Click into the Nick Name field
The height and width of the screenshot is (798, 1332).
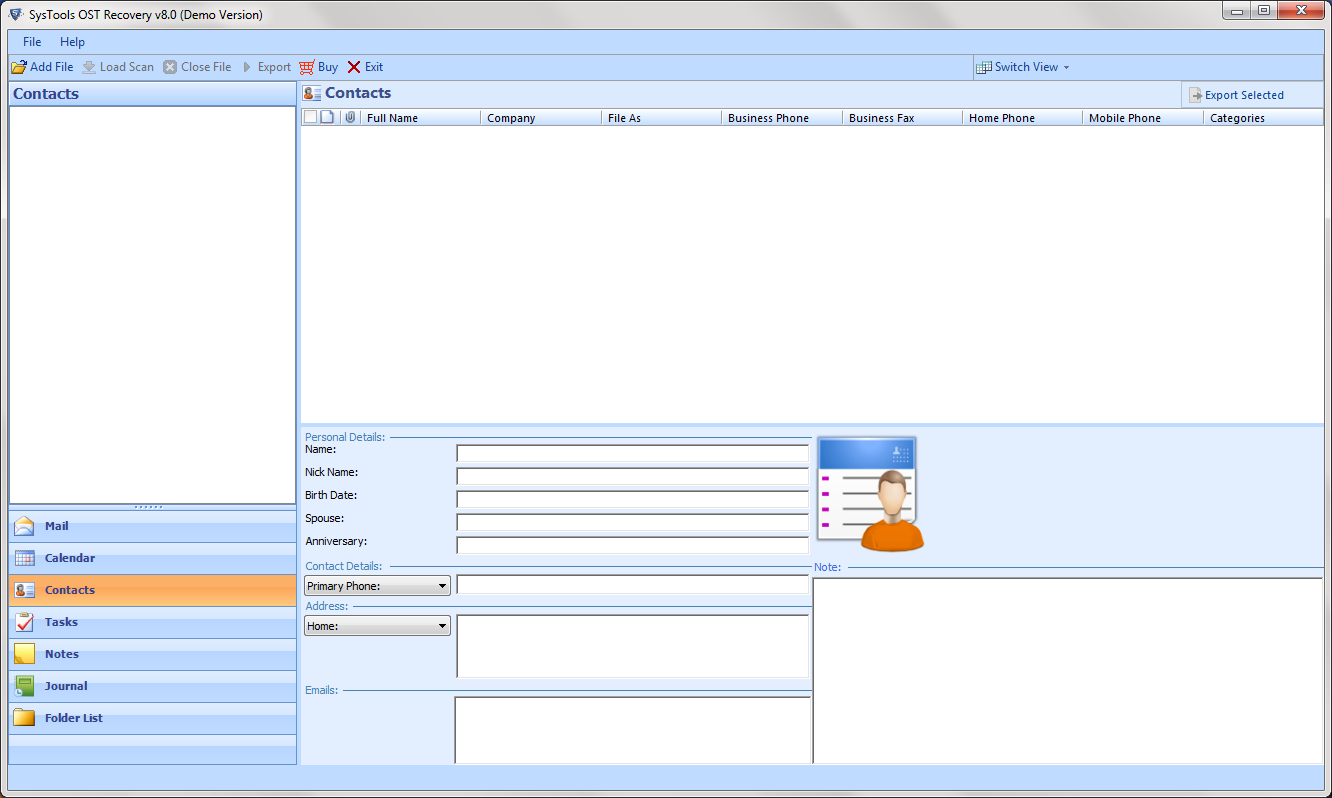click(632, 476)
